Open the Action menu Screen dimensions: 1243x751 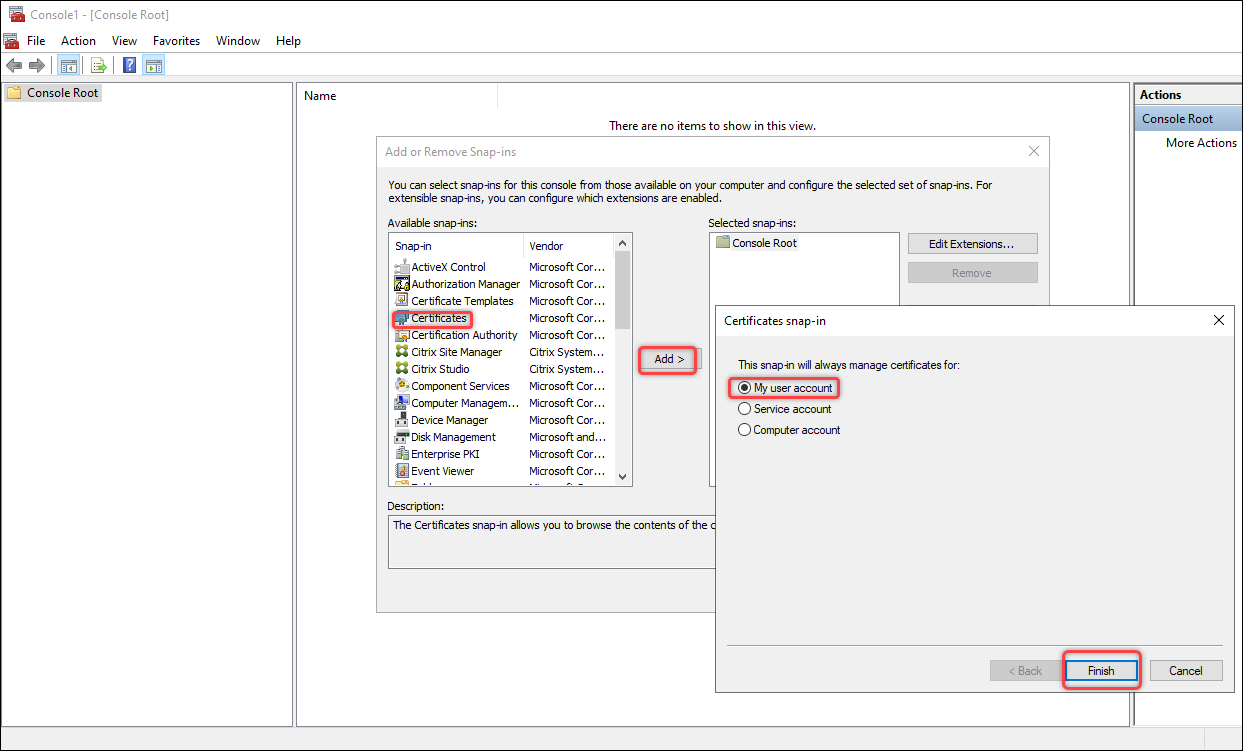pos(78,41)
